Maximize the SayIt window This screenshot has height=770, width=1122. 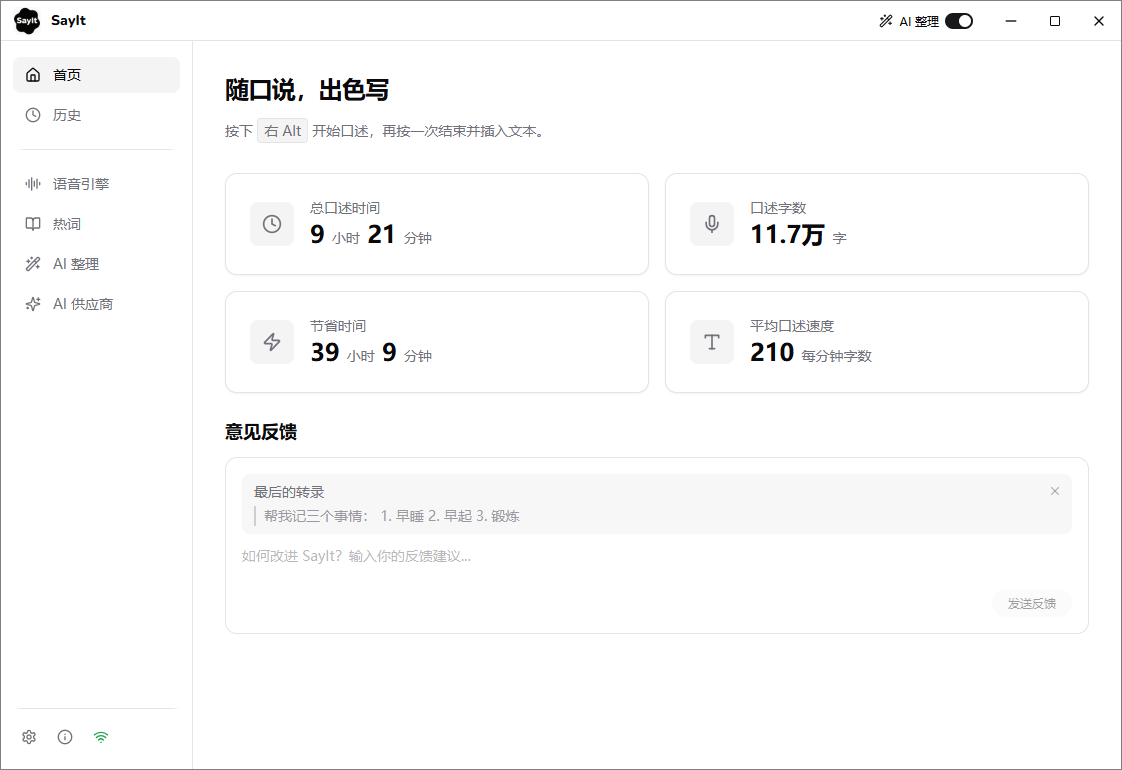point(1055,21)
